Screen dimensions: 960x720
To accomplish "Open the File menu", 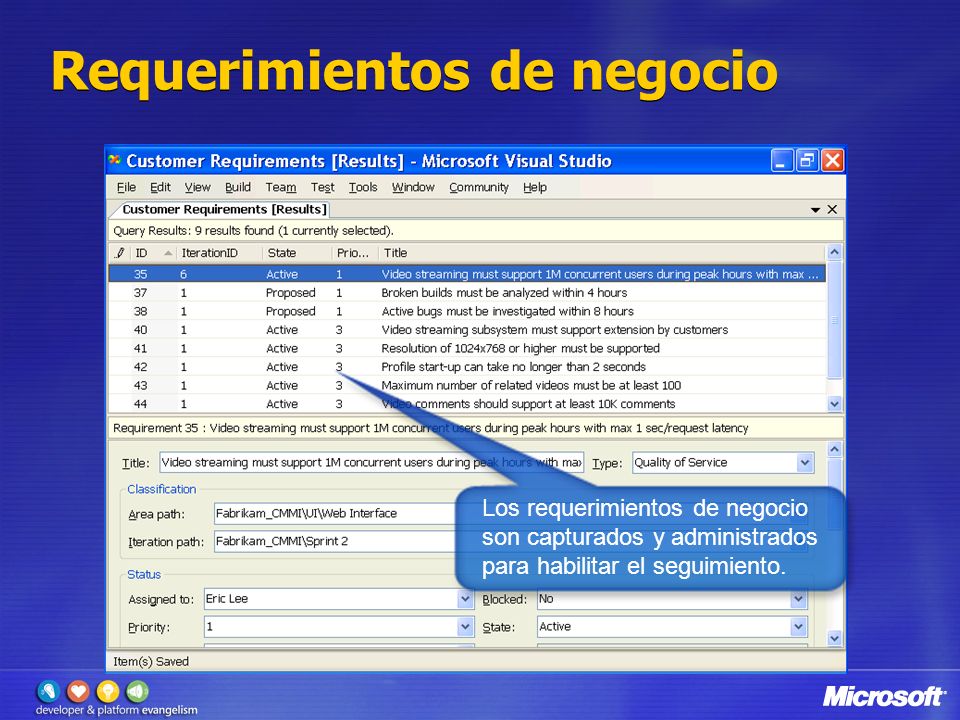I will pos(126,187).
